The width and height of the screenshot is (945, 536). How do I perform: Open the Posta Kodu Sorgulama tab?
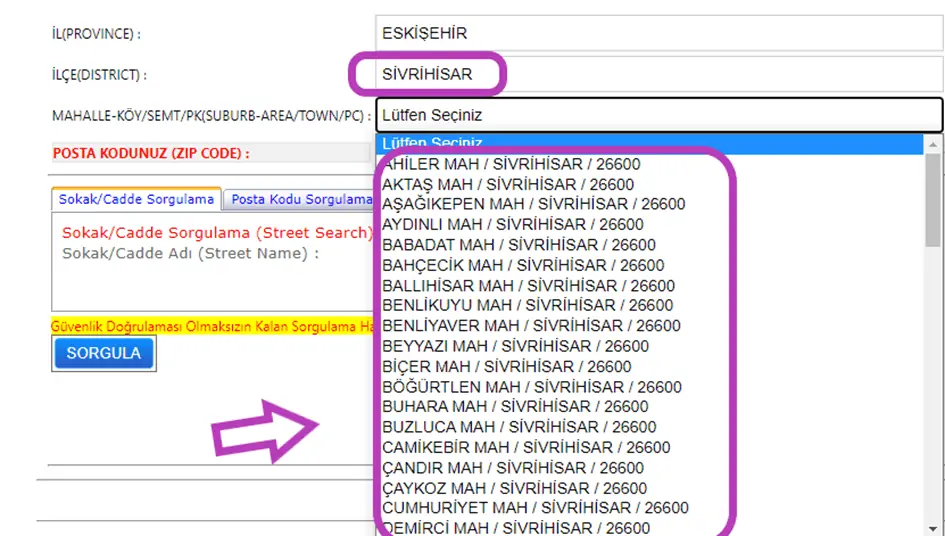pyautogui.click(x=300, y=199)
